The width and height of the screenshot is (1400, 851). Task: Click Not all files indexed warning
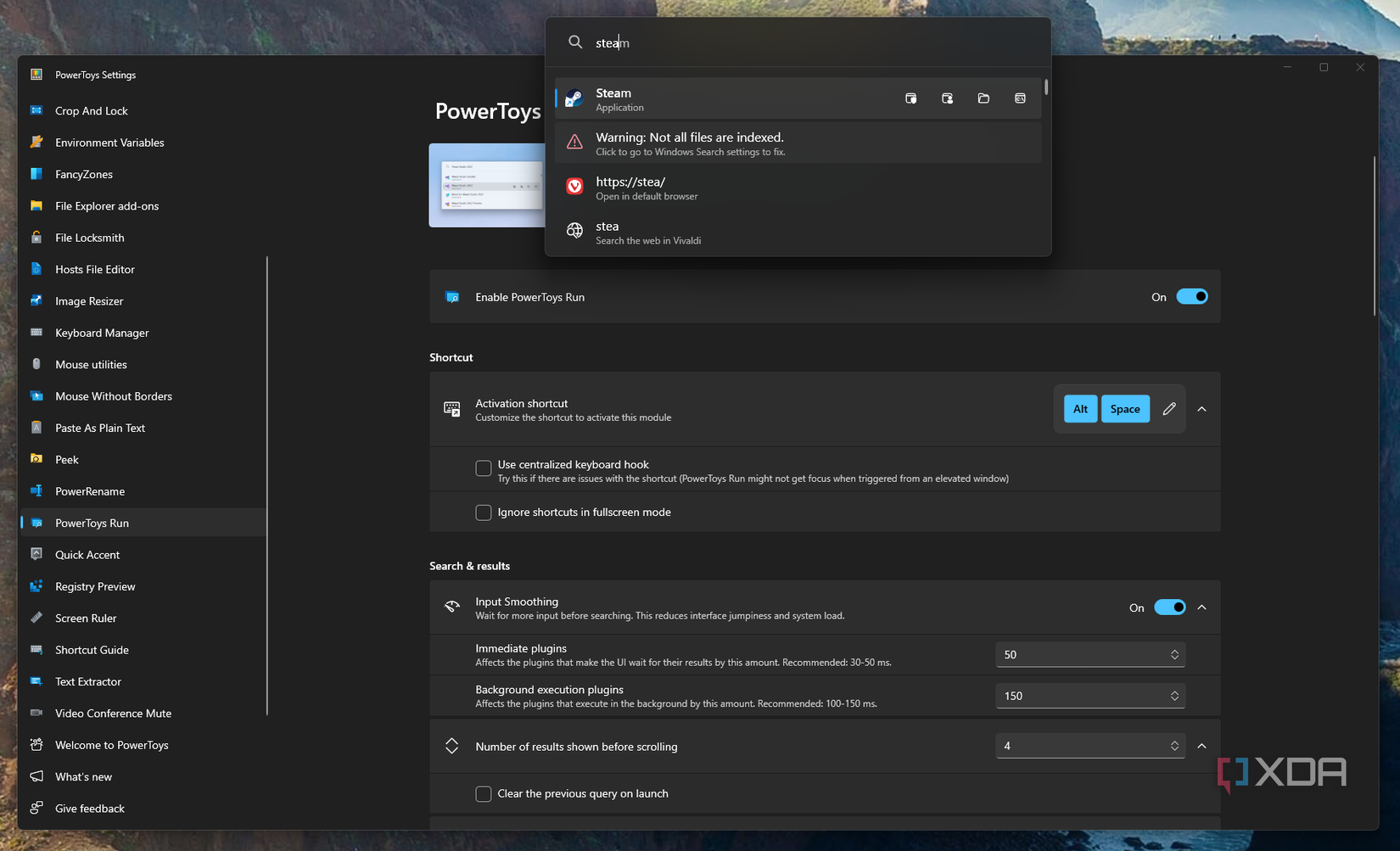798,143
